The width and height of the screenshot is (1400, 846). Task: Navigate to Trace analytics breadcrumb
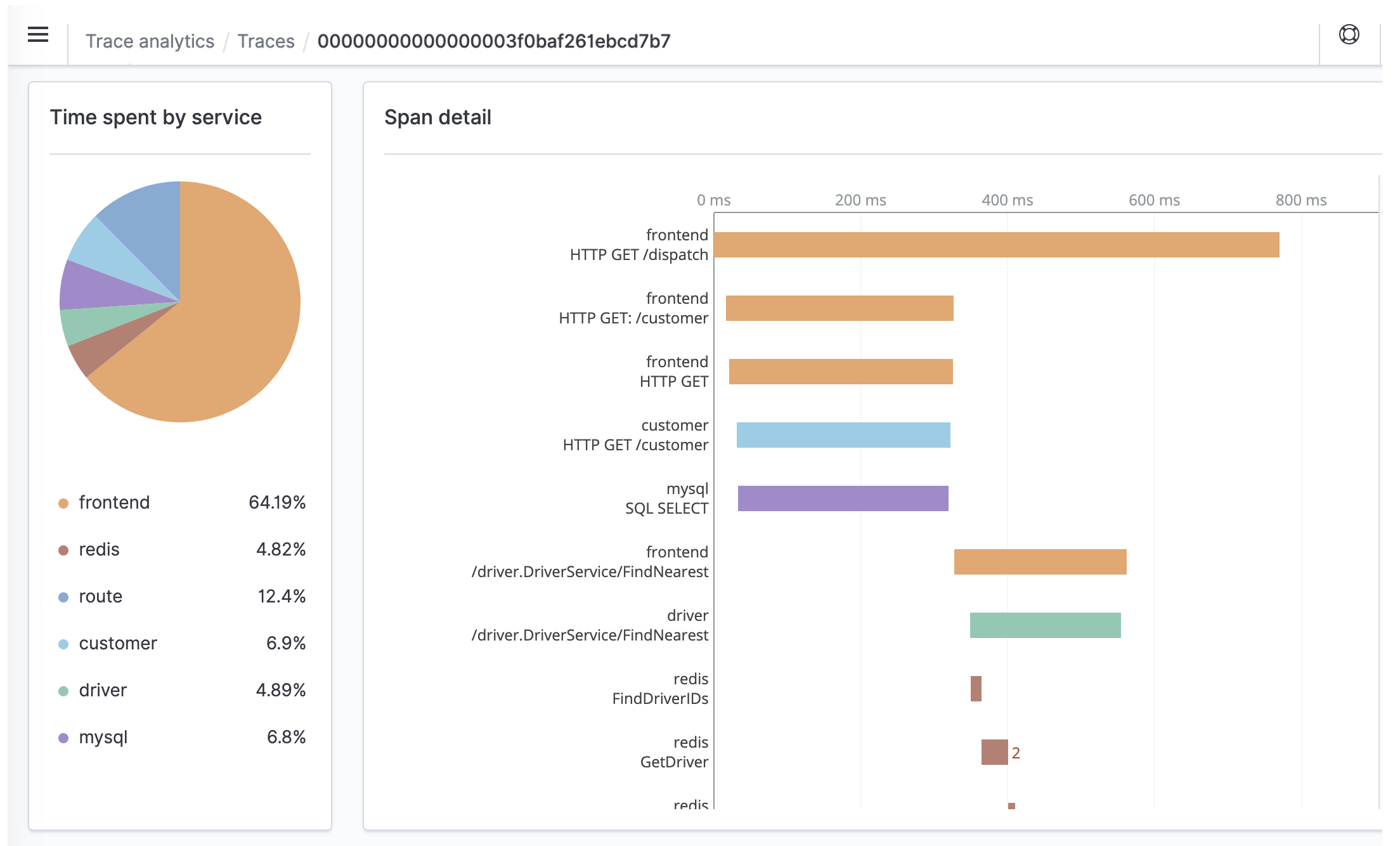tap(150, 41)
